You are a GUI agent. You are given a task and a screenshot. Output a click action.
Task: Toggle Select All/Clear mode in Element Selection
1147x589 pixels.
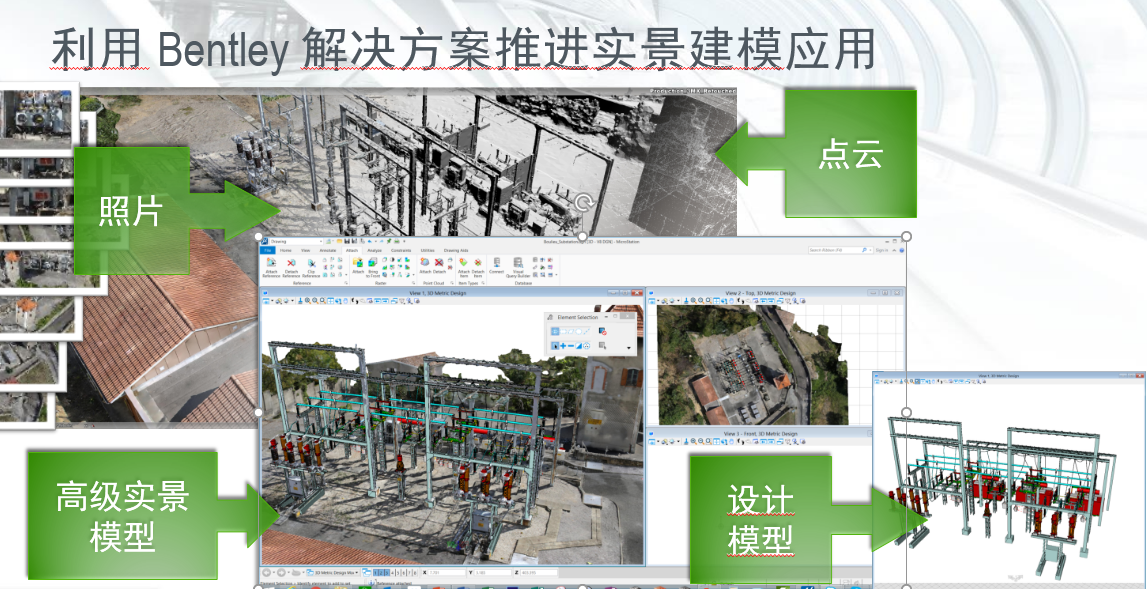click(x=587, y=345)
